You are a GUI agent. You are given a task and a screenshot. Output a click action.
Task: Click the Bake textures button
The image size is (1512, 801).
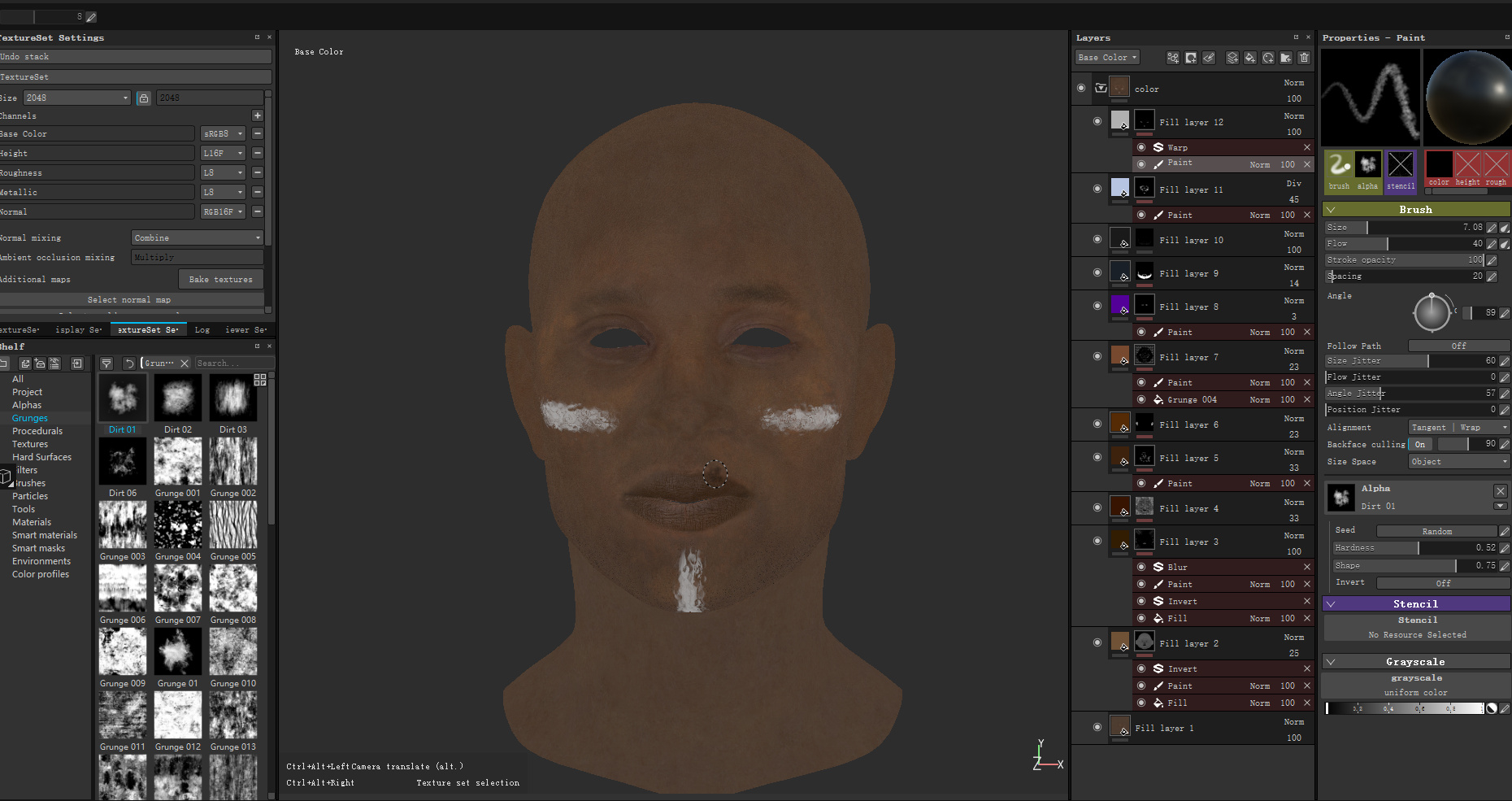click(221, 279)
